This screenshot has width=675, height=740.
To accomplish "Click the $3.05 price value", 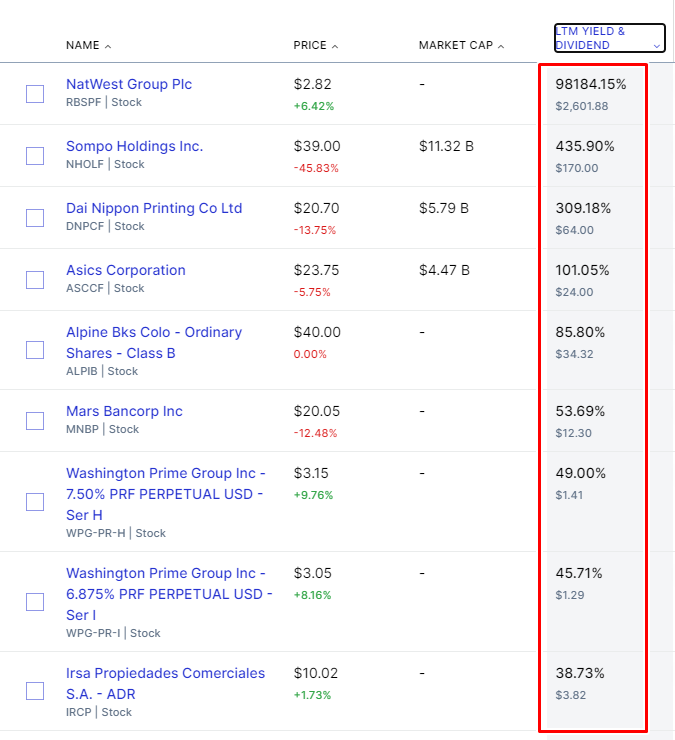I will coord(312,573).
